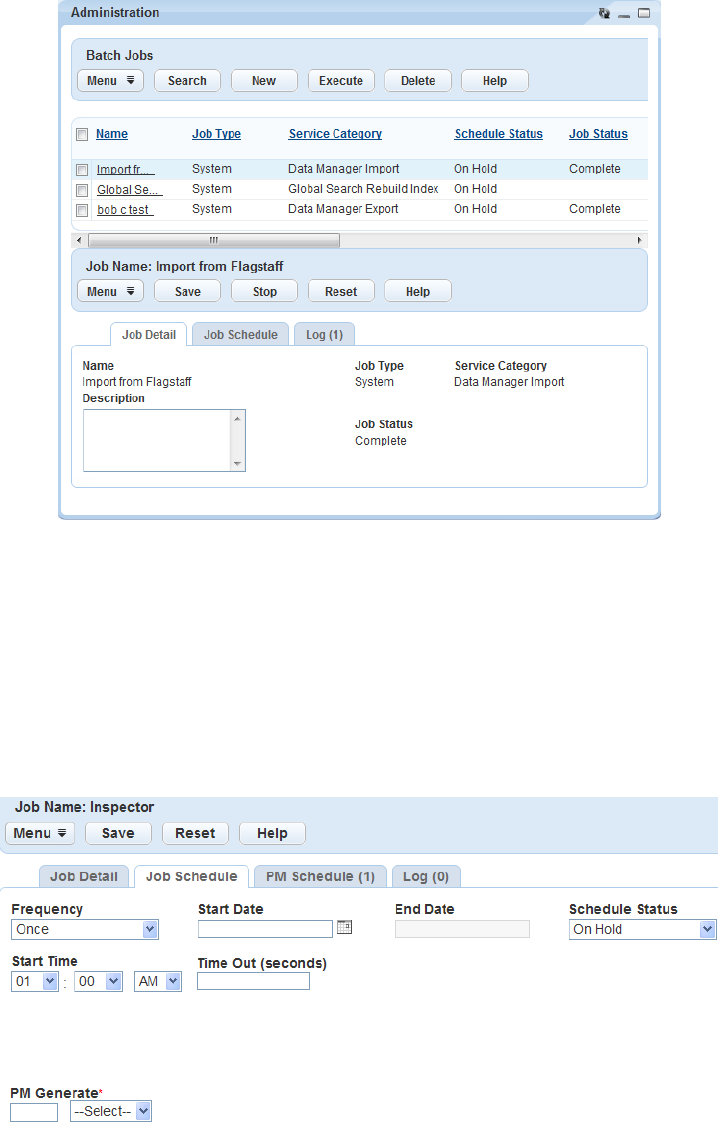Click the New batch job button
This screenshot has width=718, height=1124.
click(x=264, y=81)
